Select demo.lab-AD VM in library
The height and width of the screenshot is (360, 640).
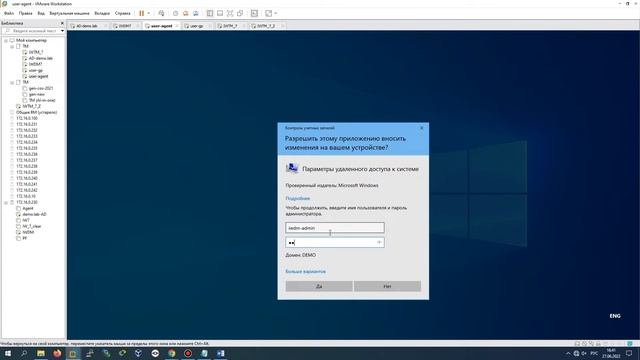[x=34, y=214]
